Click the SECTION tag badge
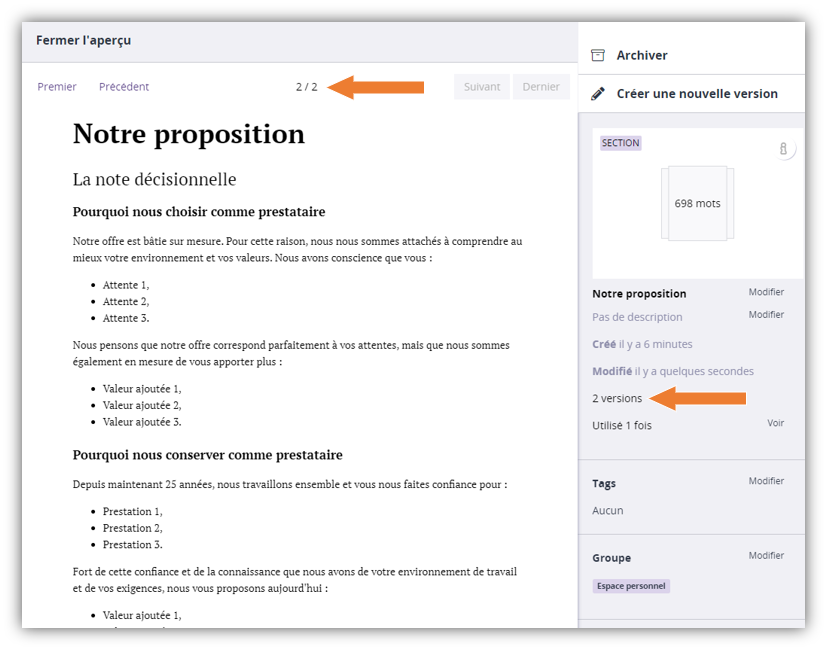Screen dimensions: 825x648 click(x=620, y=143)
